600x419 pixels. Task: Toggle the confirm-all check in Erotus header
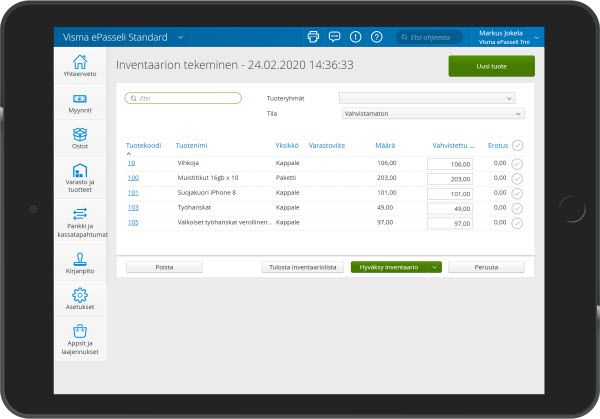coord(517,145)
